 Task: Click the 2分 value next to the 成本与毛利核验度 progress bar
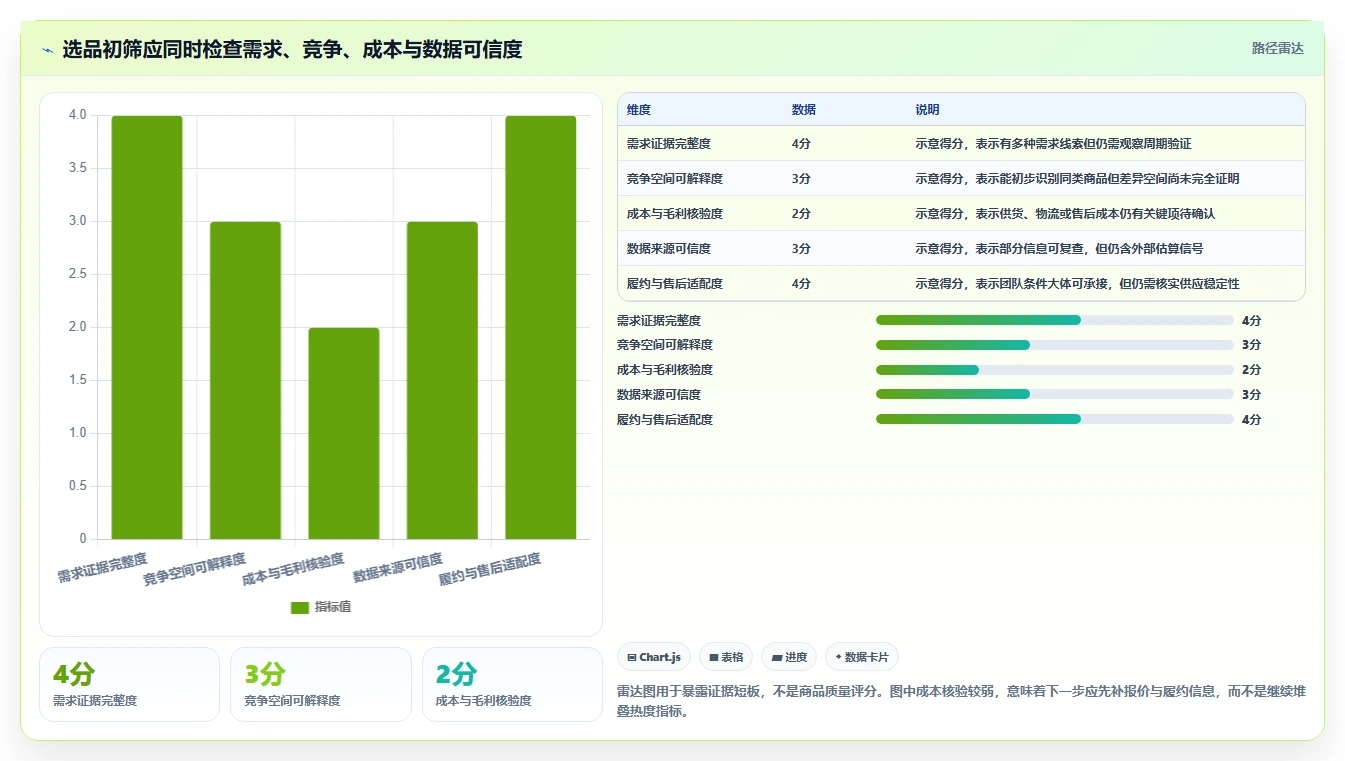click(1251, 370)
